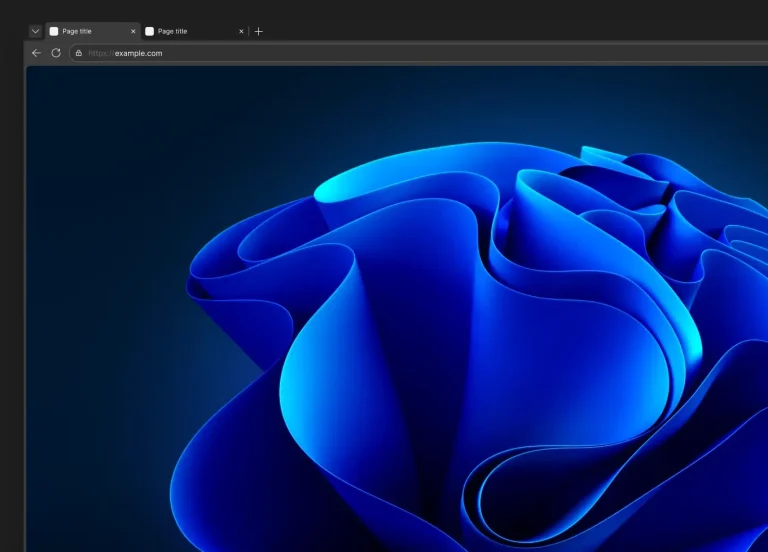Open a new tab with plus icon

point(259,31)
